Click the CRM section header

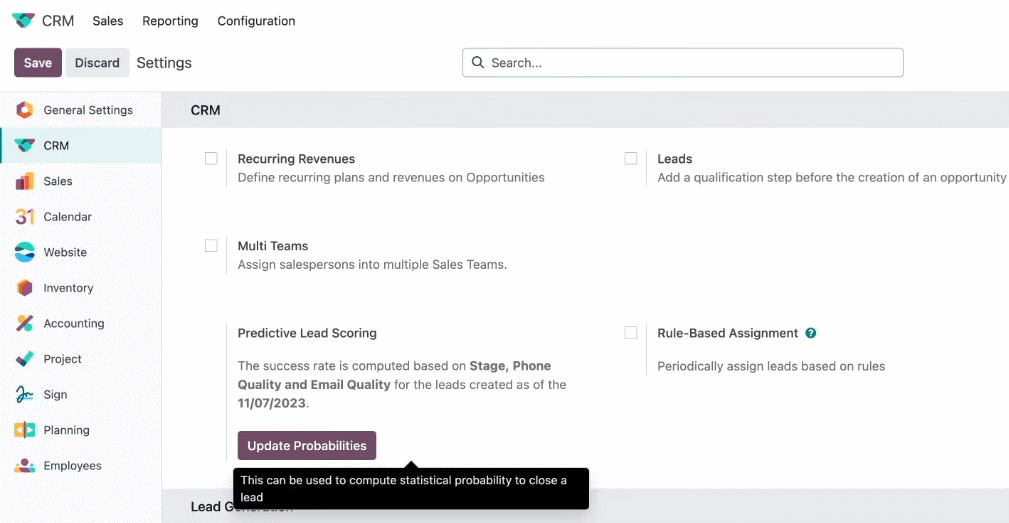click(x=205, y=110)
